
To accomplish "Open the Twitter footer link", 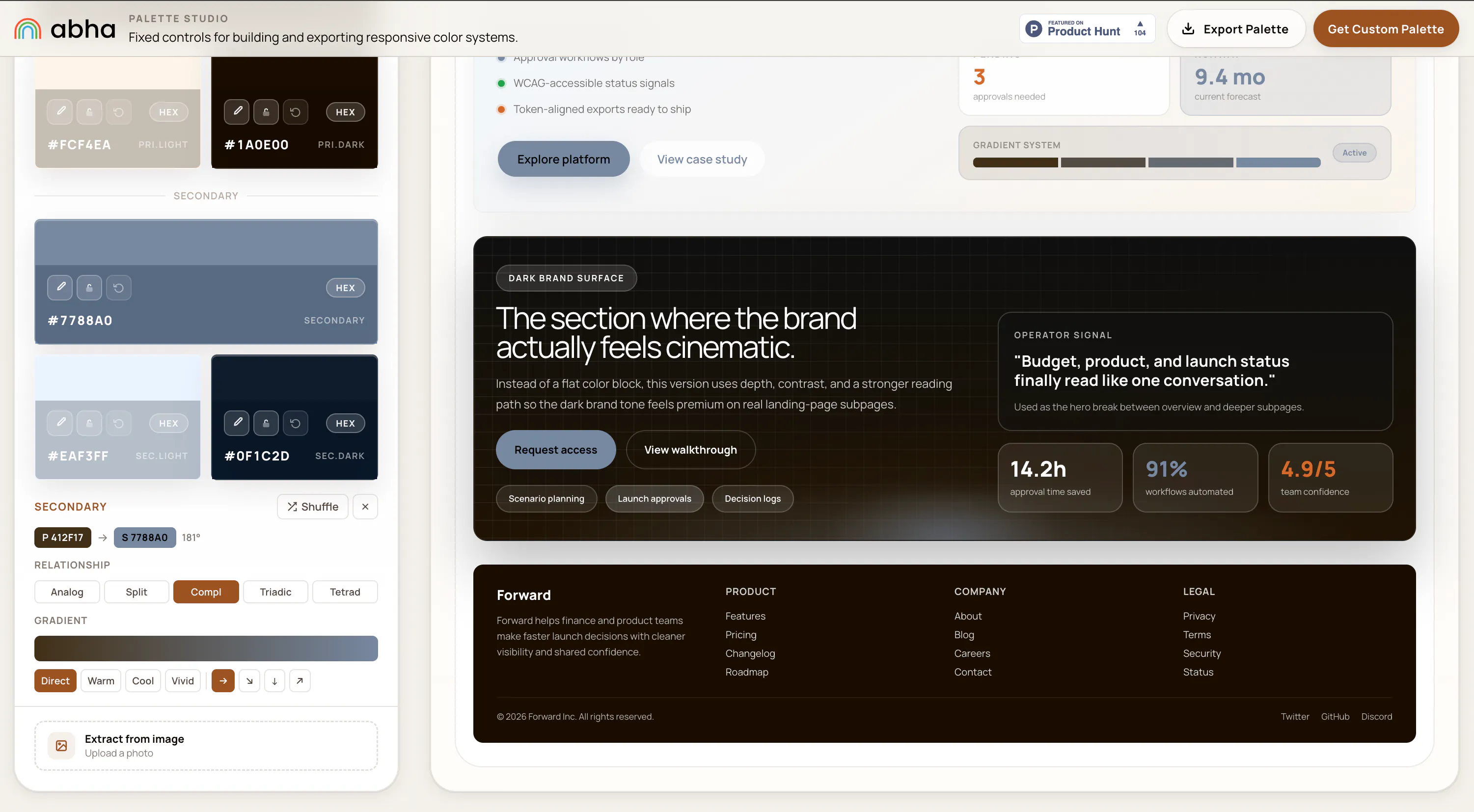I will point(1295,716).
